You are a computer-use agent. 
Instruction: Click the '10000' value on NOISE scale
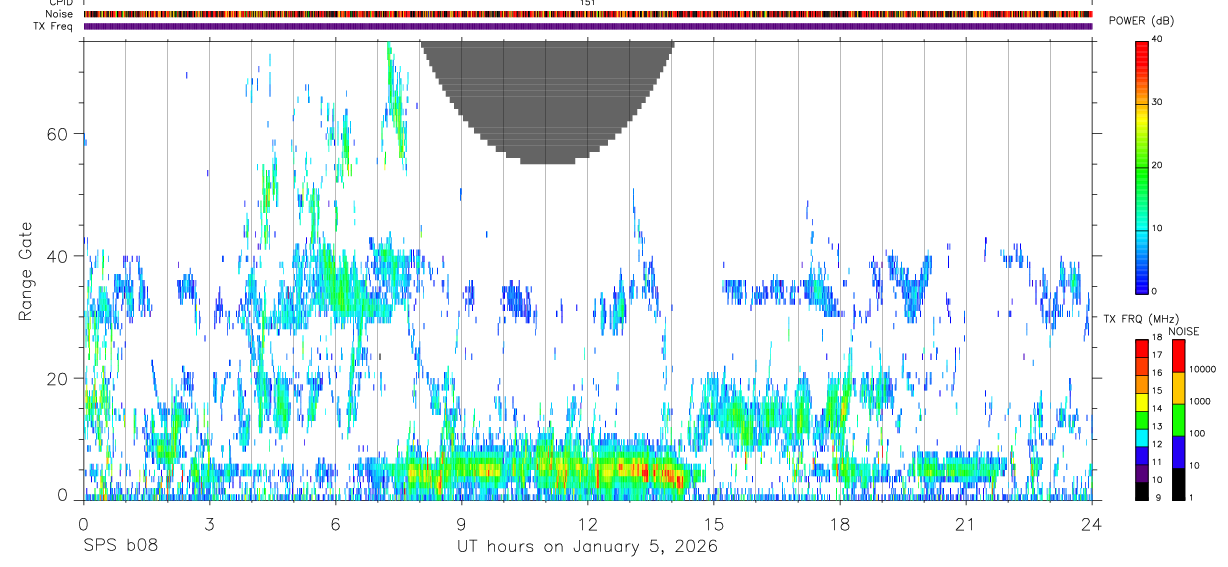coord(1202,369)
